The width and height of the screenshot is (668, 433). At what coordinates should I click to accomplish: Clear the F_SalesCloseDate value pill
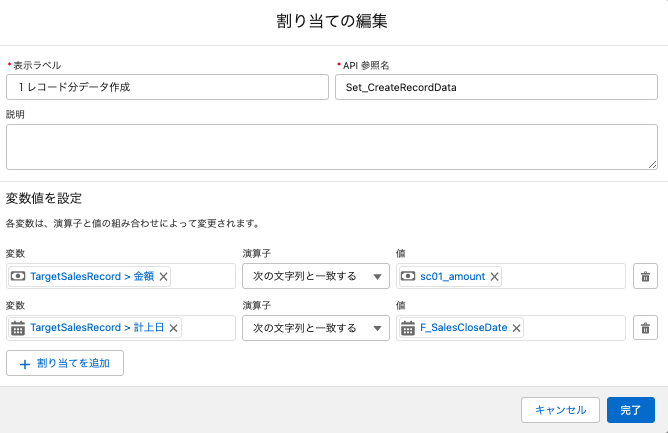516,328
